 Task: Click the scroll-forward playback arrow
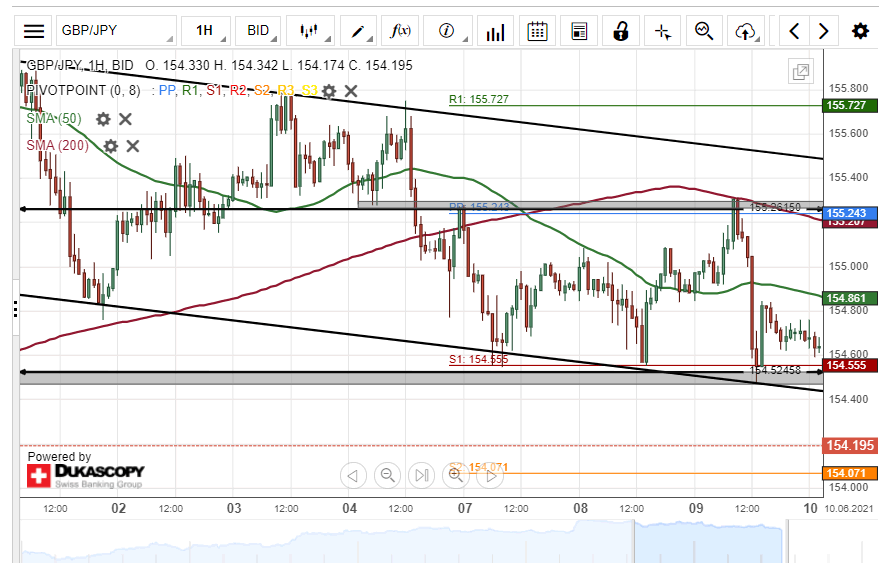490,476
